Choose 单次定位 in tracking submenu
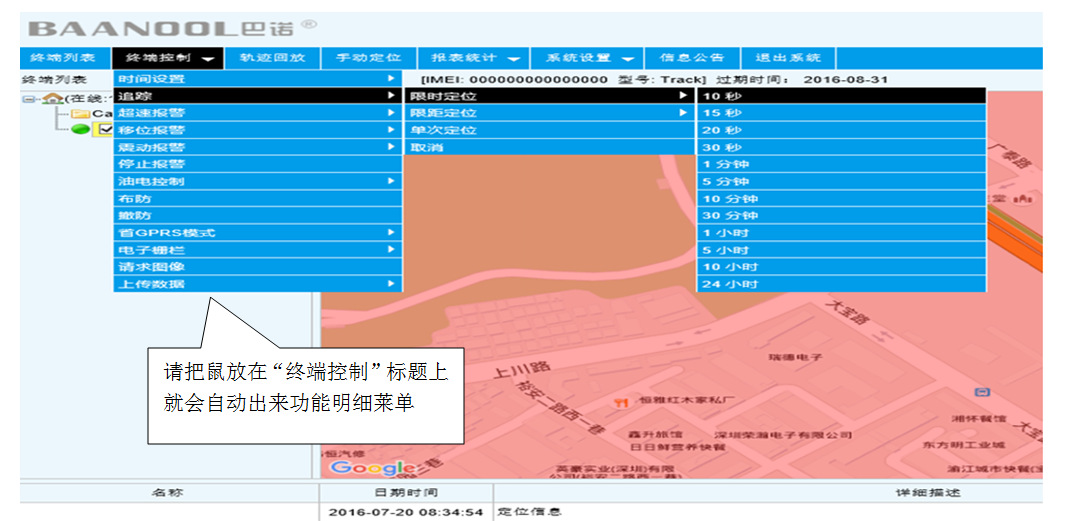 tap(550, 130)
